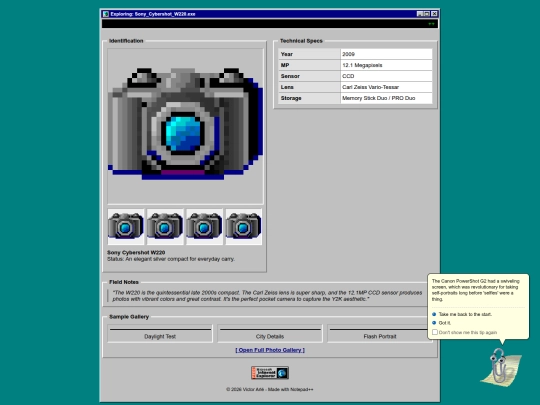Choose 'Take me back to the start' option

tap(465, 314)
